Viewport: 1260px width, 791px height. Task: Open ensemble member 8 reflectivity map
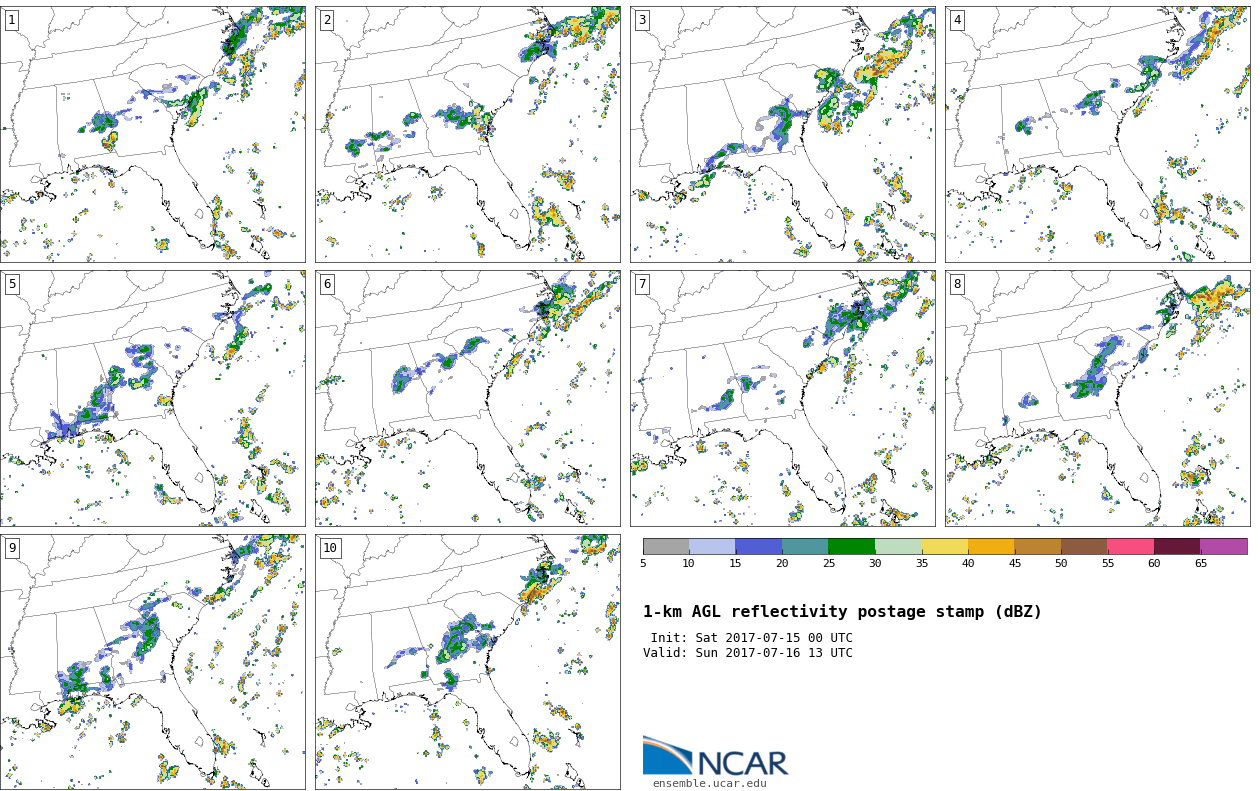pyautogui.click(x=1098, y=398)
